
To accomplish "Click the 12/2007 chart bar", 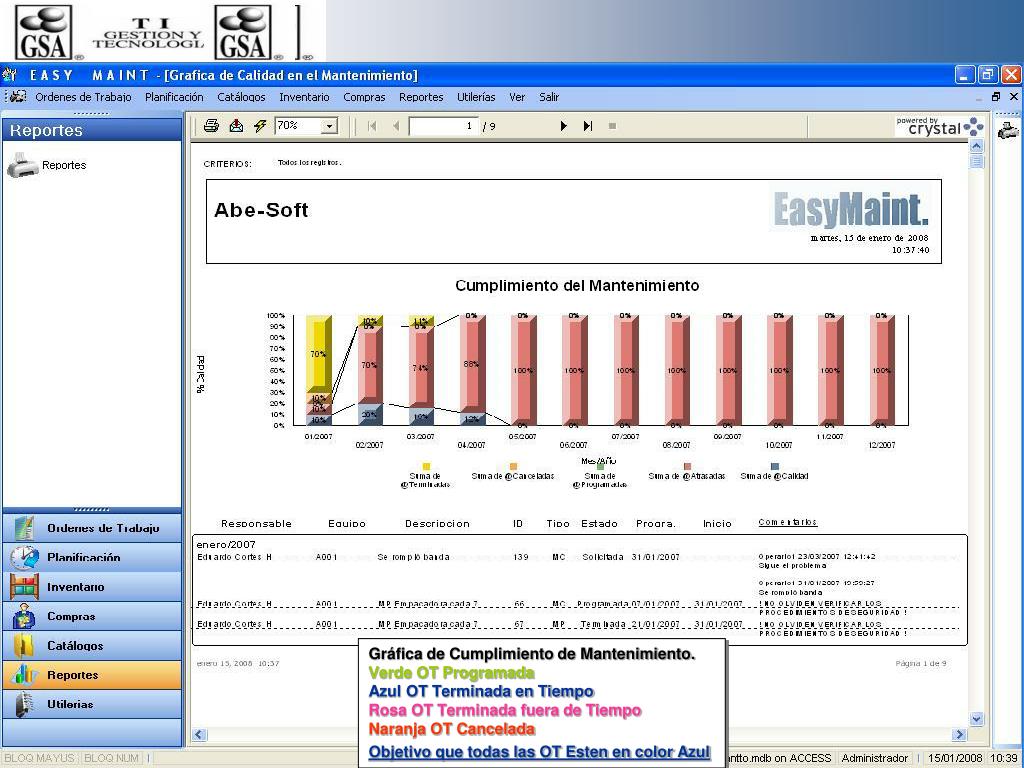I will click(882, 370).
